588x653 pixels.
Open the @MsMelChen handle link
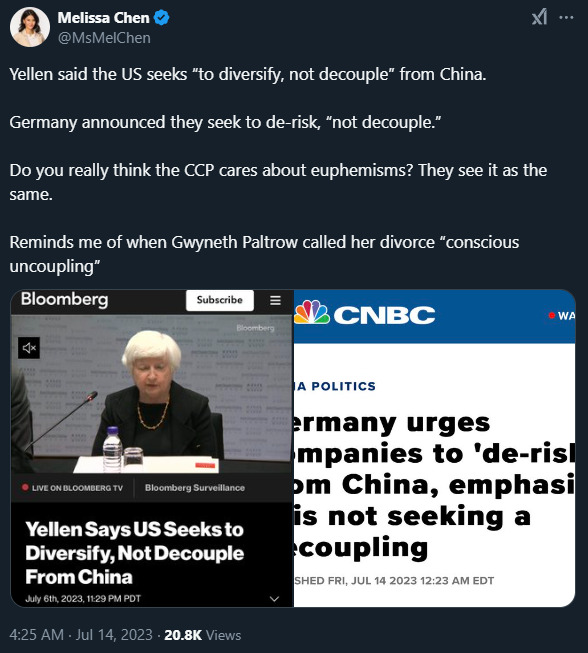tap(104, 38)
